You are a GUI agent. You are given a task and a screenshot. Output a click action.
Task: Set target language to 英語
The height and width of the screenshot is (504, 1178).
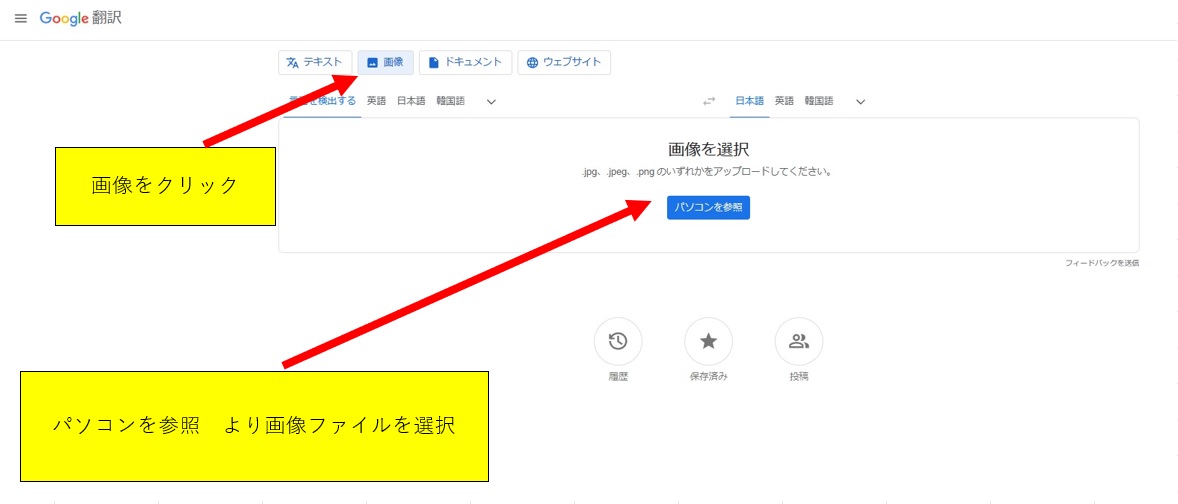(784, 101)
